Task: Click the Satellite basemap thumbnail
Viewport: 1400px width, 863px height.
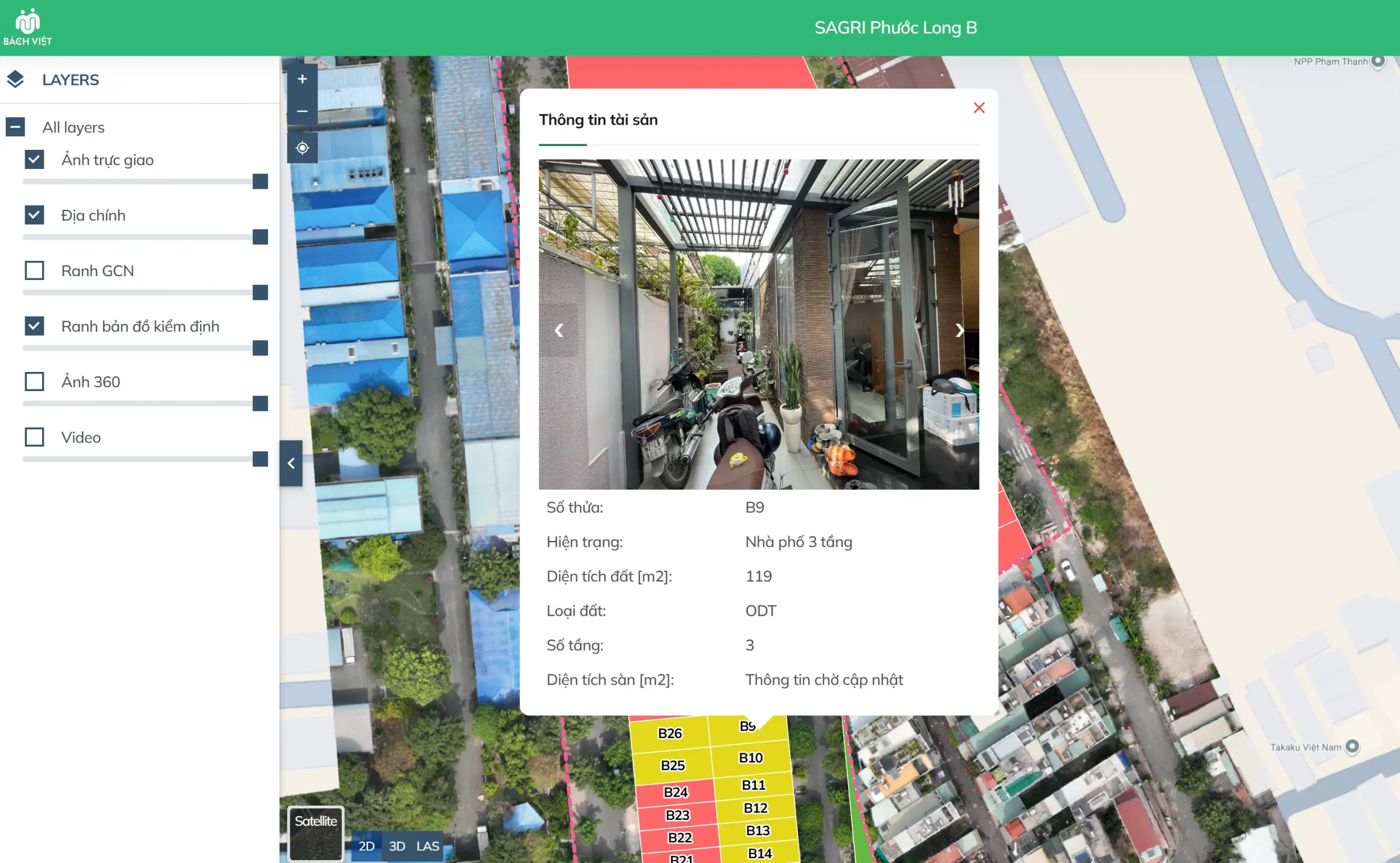Action: click(316, 833)
